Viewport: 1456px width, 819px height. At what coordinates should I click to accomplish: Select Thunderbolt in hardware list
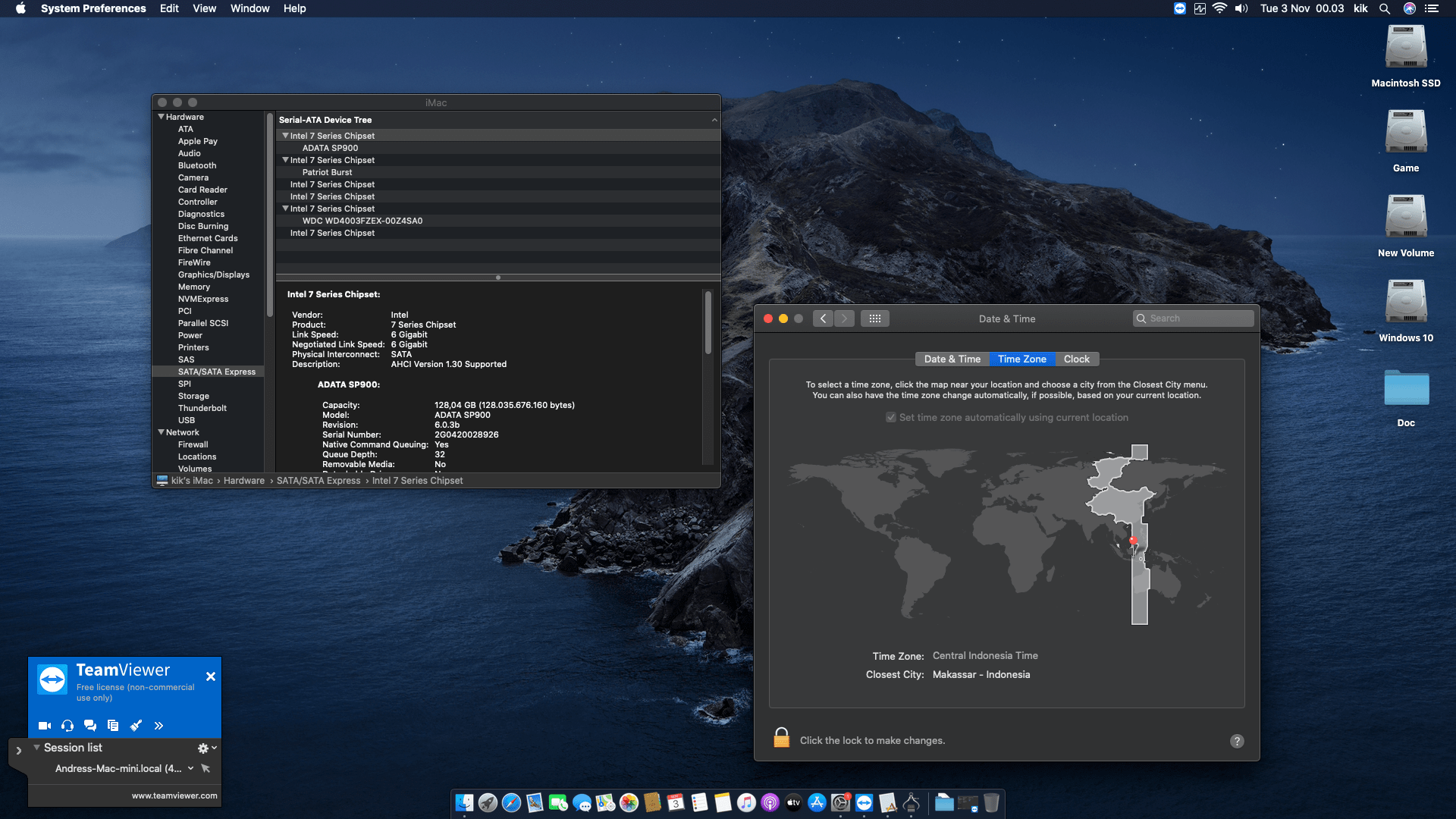(202, 408)
